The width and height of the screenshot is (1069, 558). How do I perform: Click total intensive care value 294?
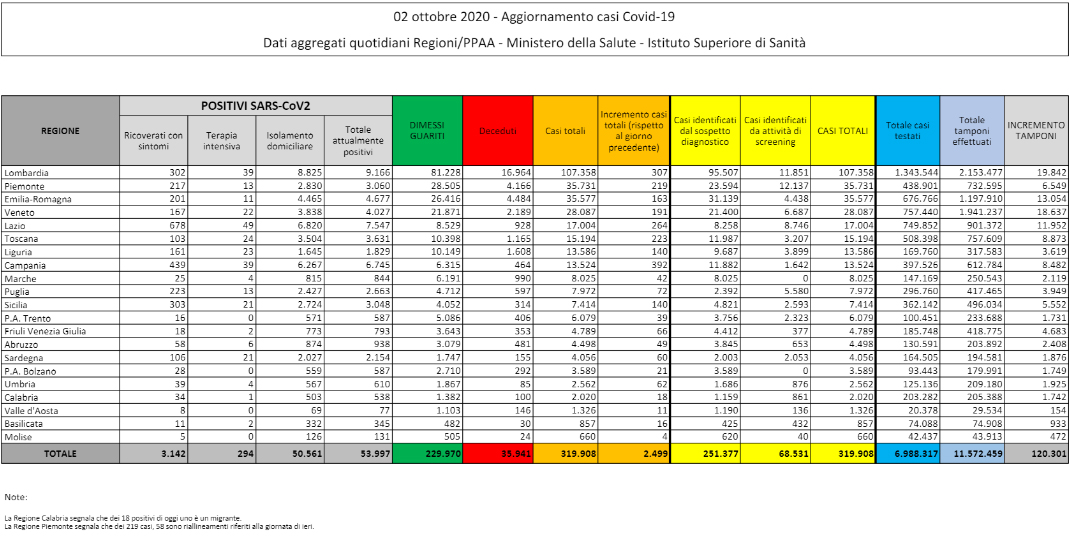click(245, 454)
